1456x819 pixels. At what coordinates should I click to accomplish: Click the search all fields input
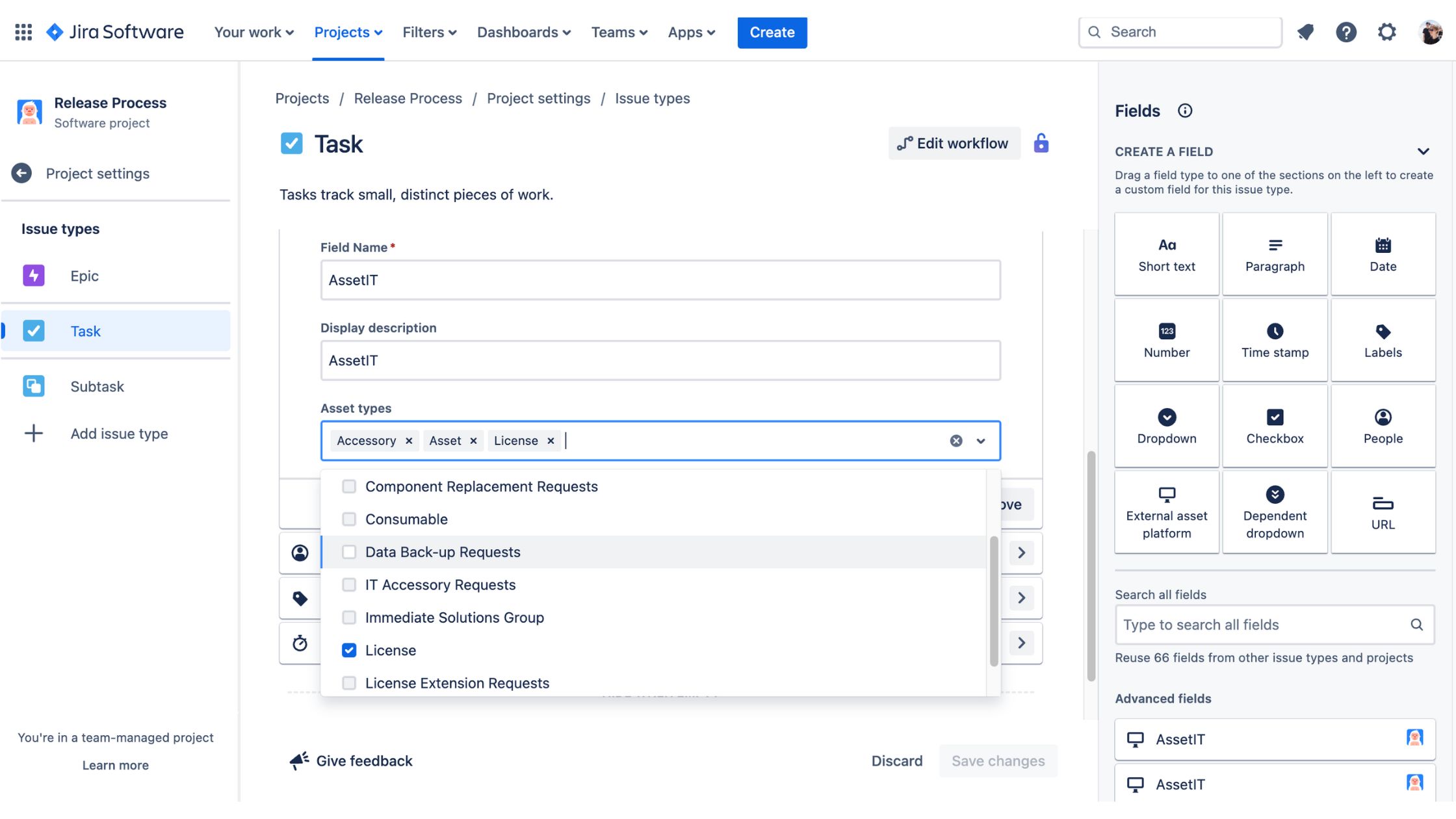[1261, 625]
